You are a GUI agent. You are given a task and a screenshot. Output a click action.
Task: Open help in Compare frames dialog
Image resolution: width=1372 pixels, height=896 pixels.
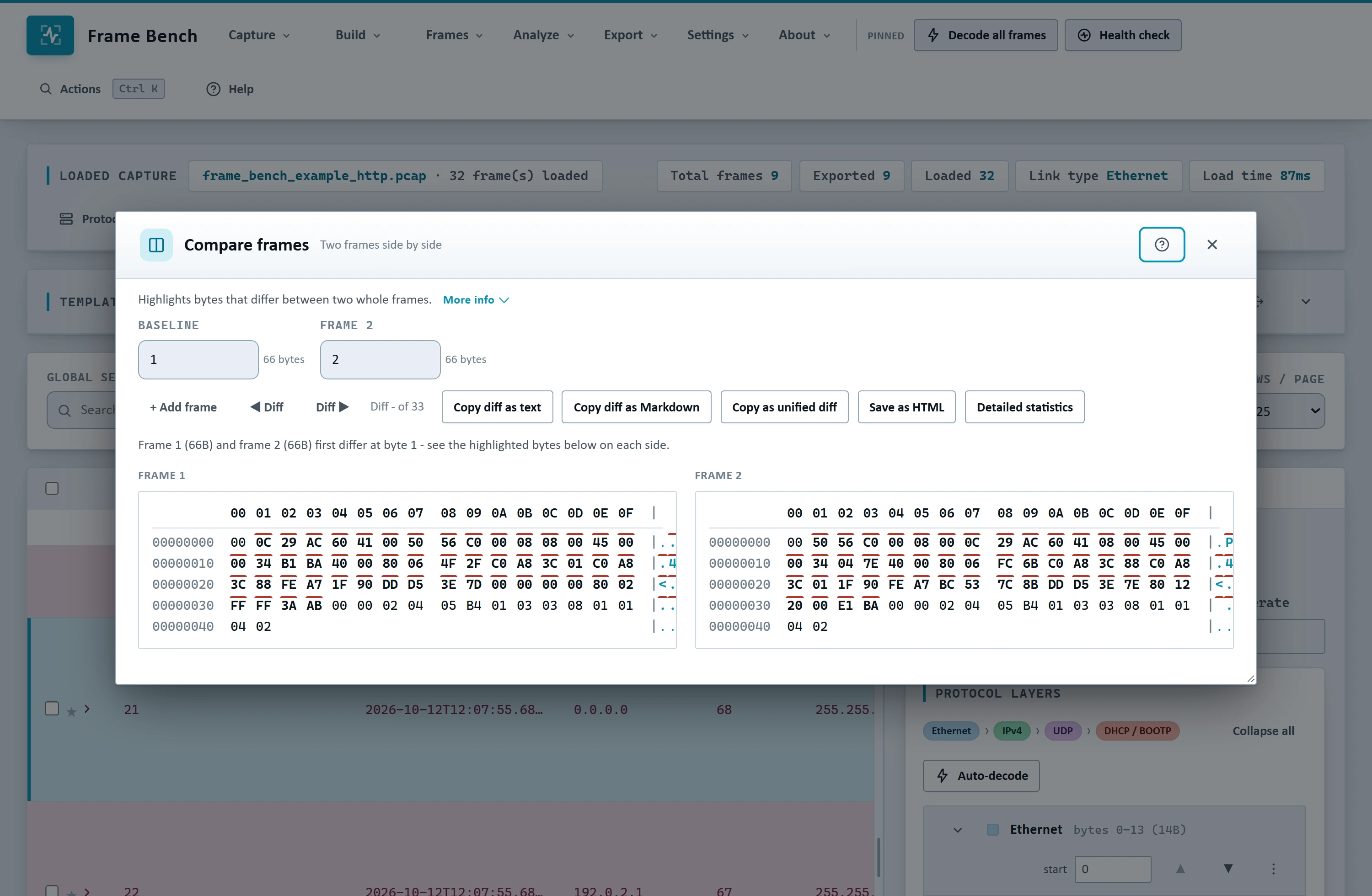(1161, 244)
